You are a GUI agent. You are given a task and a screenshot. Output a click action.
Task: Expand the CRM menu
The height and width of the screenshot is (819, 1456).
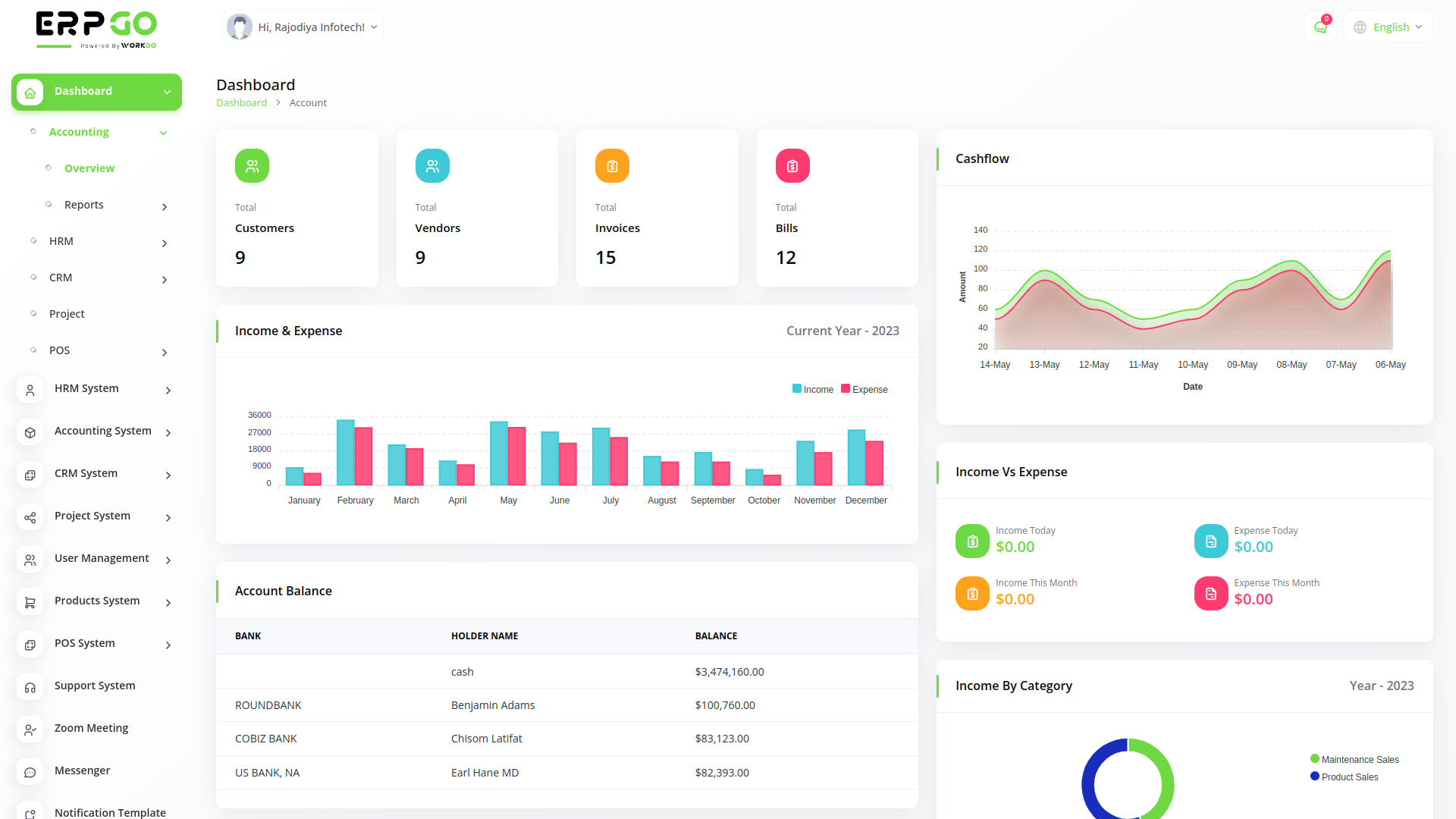click(60, 278)
